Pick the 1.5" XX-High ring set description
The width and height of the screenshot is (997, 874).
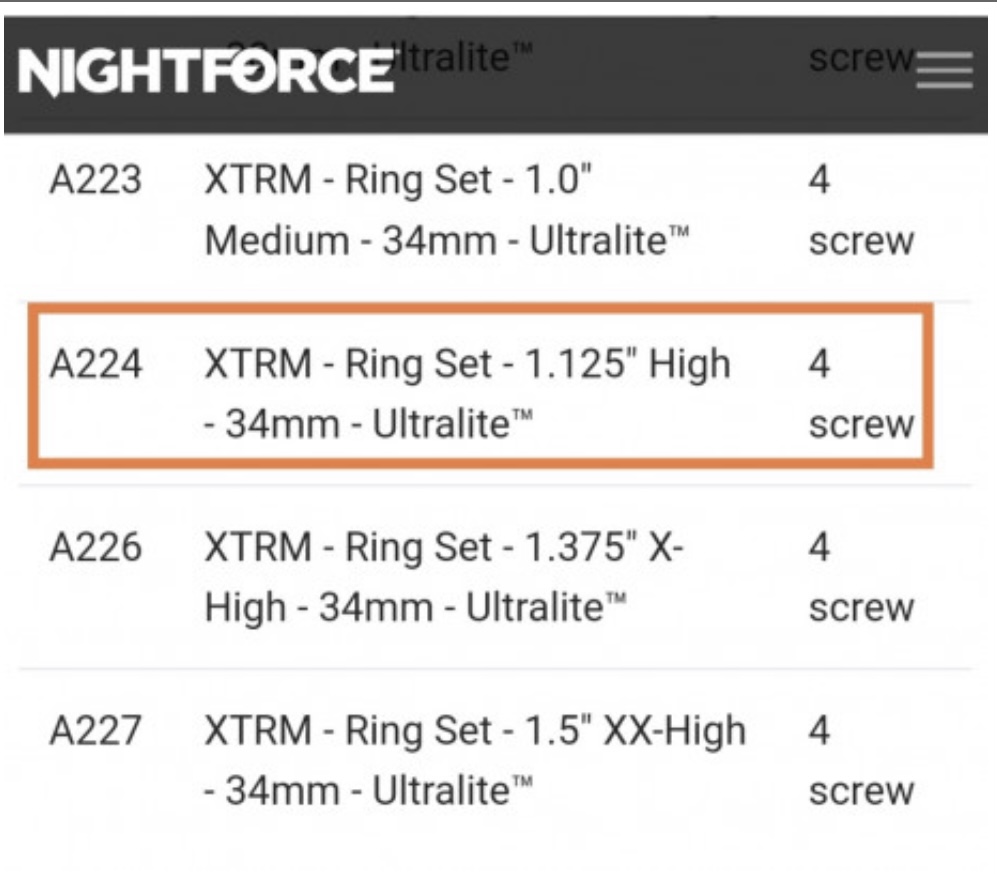coord(475,762)
